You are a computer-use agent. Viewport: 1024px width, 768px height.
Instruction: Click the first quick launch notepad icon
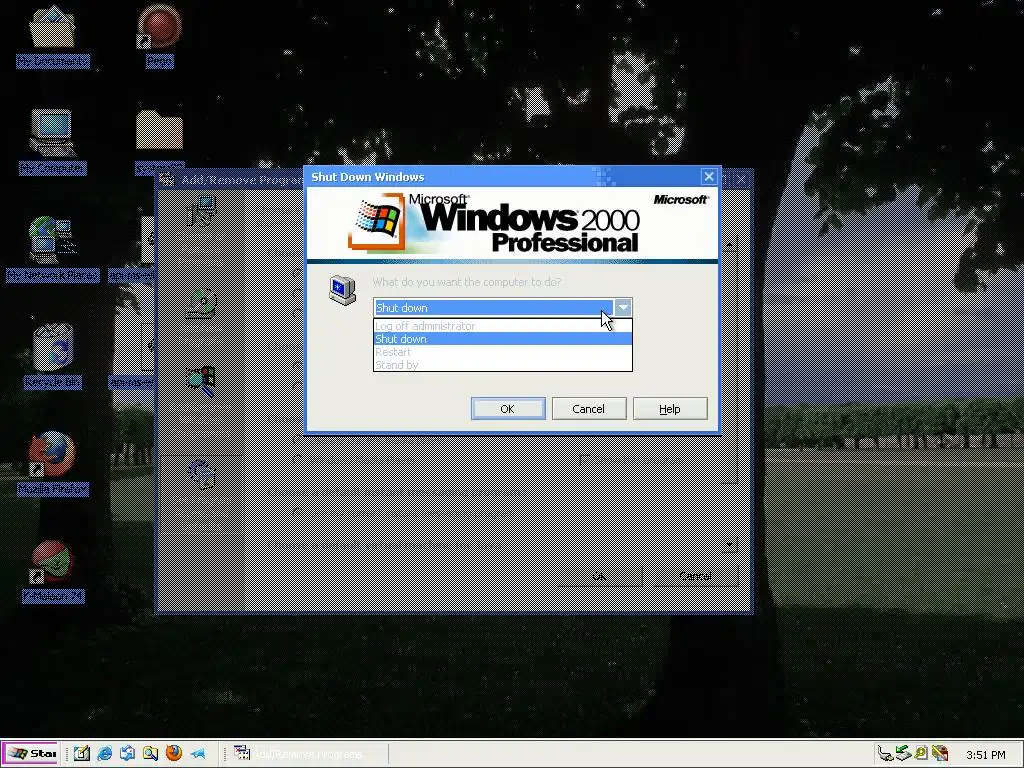coord(82,754)
